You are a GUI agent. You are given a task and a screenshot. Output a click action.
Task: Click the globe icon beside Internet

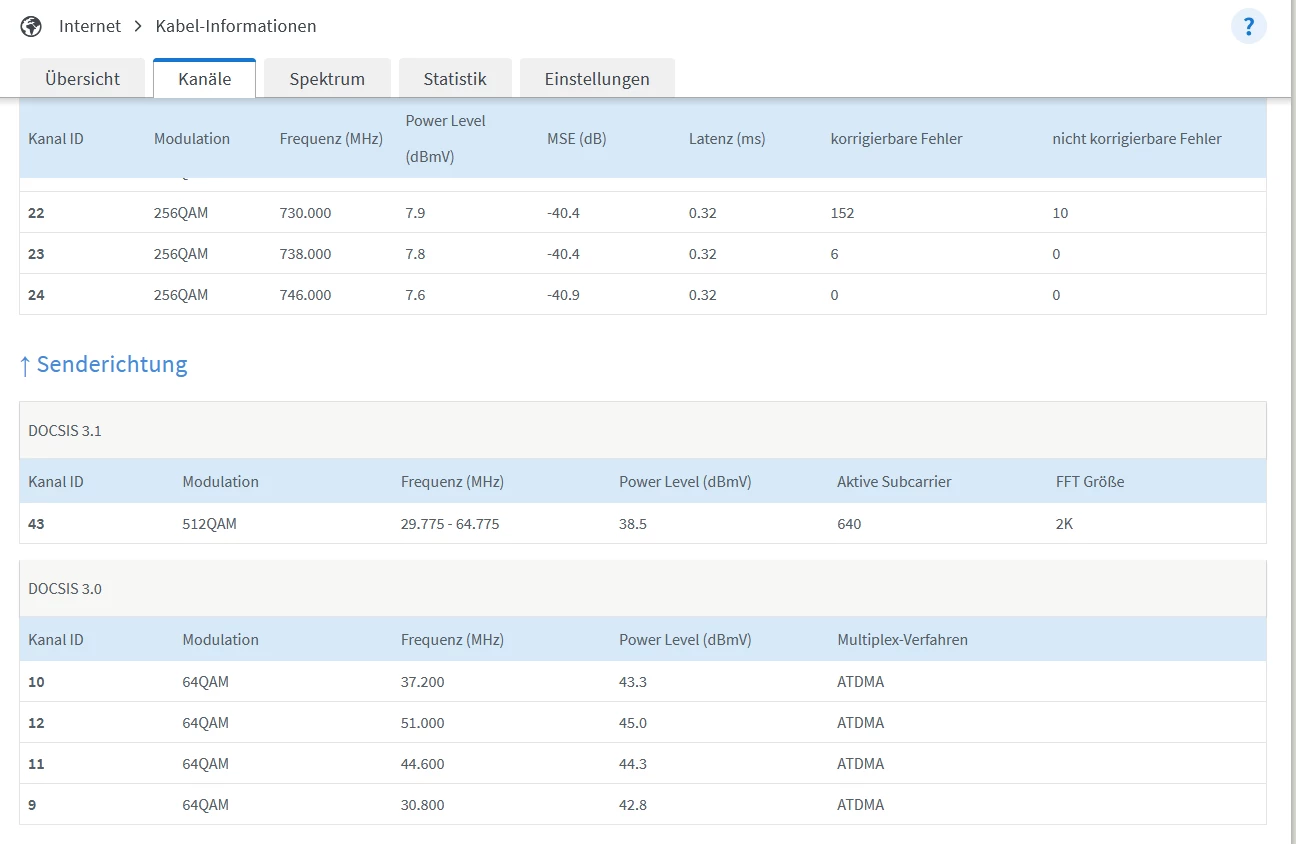pyautogui.click(x=31, y=26)
